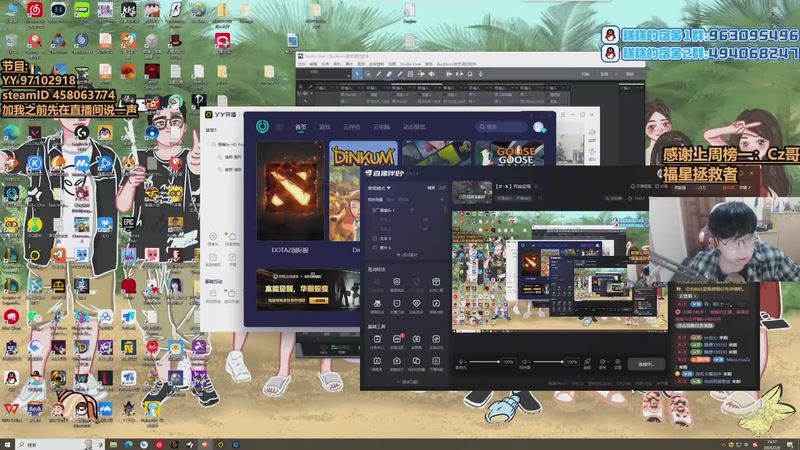Open the 文件 menu in Studio One
Image resolution: width=800 pixels, height=450 pixels.
coord(302,64)
